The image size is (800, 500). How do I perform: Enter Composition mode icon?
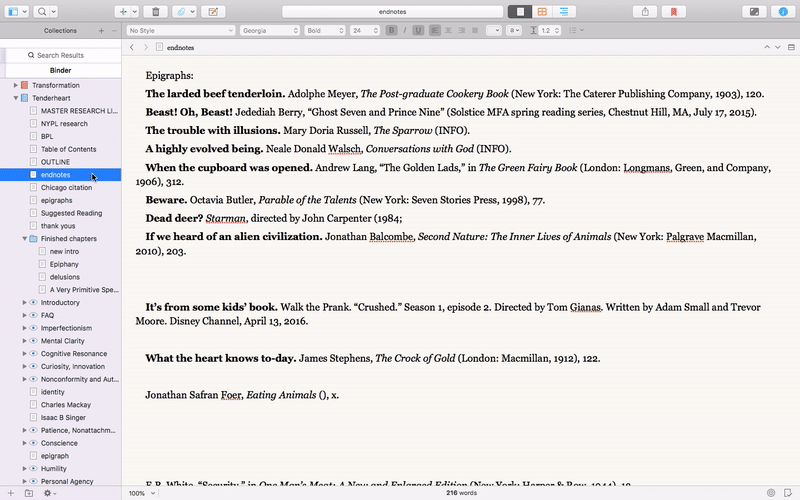(754, 11)
